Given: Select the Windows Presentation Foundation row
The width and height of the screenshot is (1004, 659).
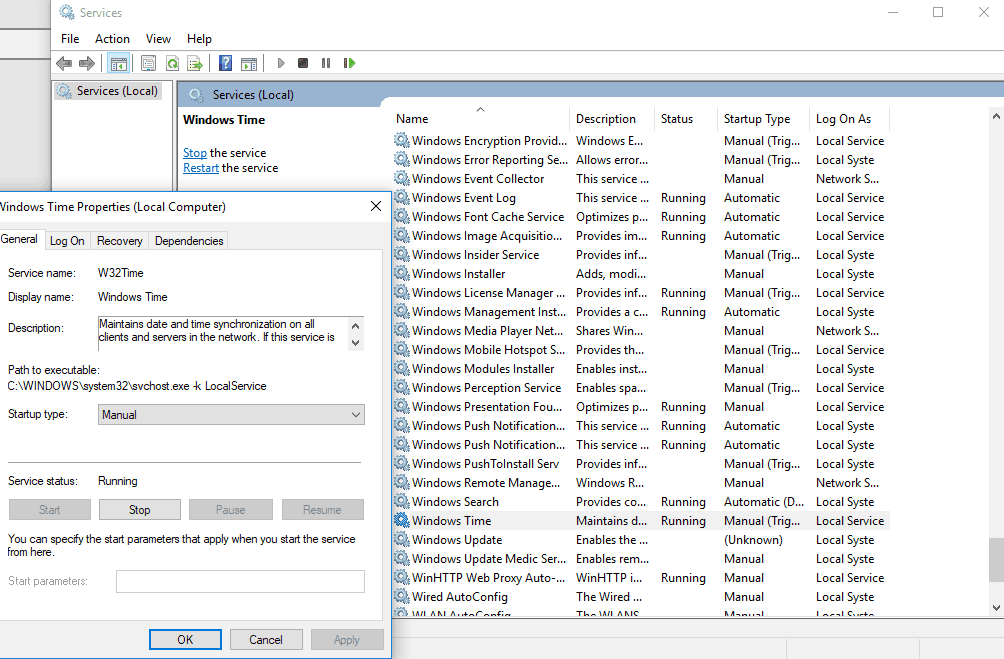Looking at the screenshot, I should pyautogui.click(x=640, y=407).
